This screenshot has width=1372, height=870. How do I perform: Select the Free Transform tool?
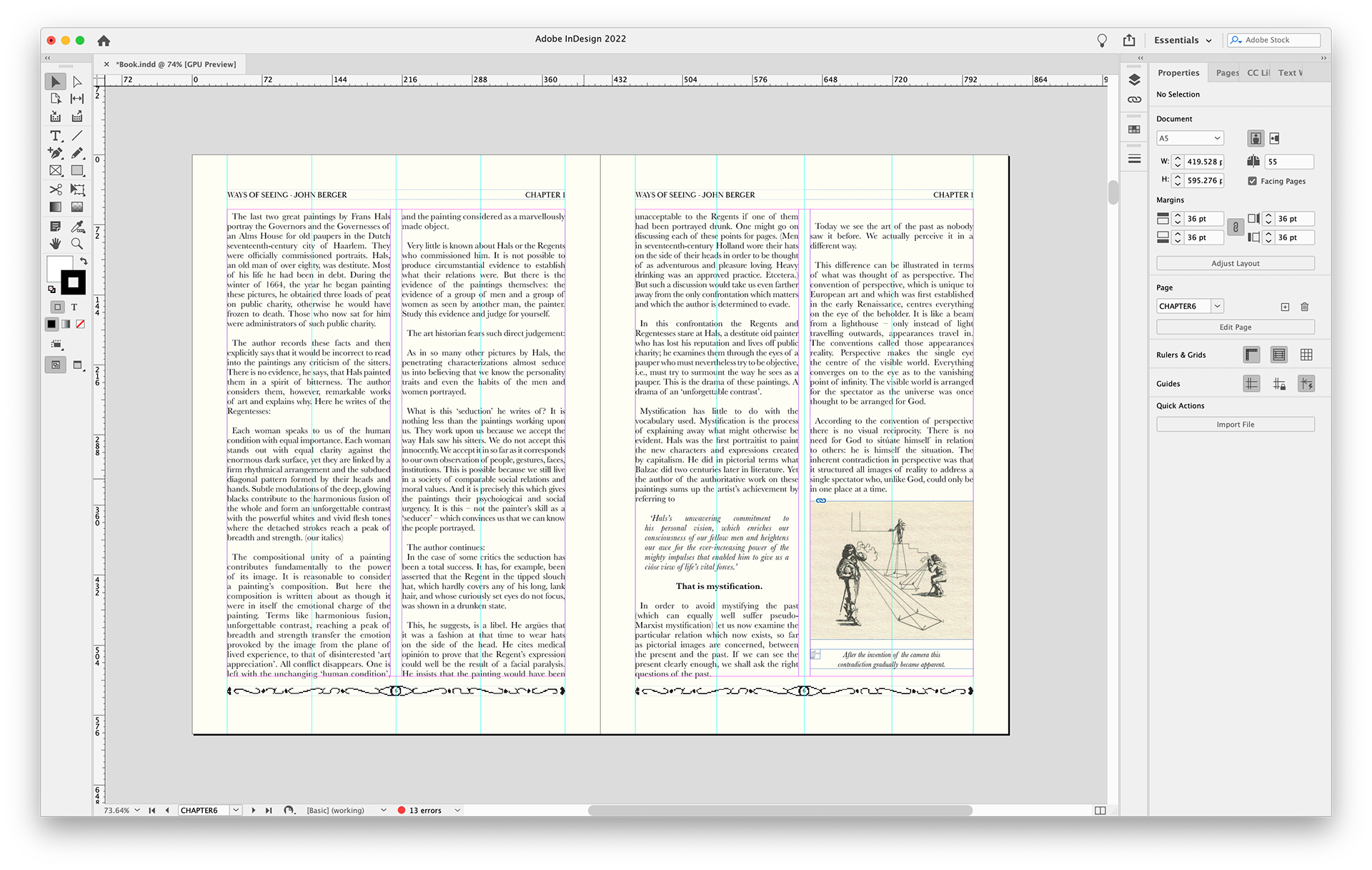pos(77,189)
